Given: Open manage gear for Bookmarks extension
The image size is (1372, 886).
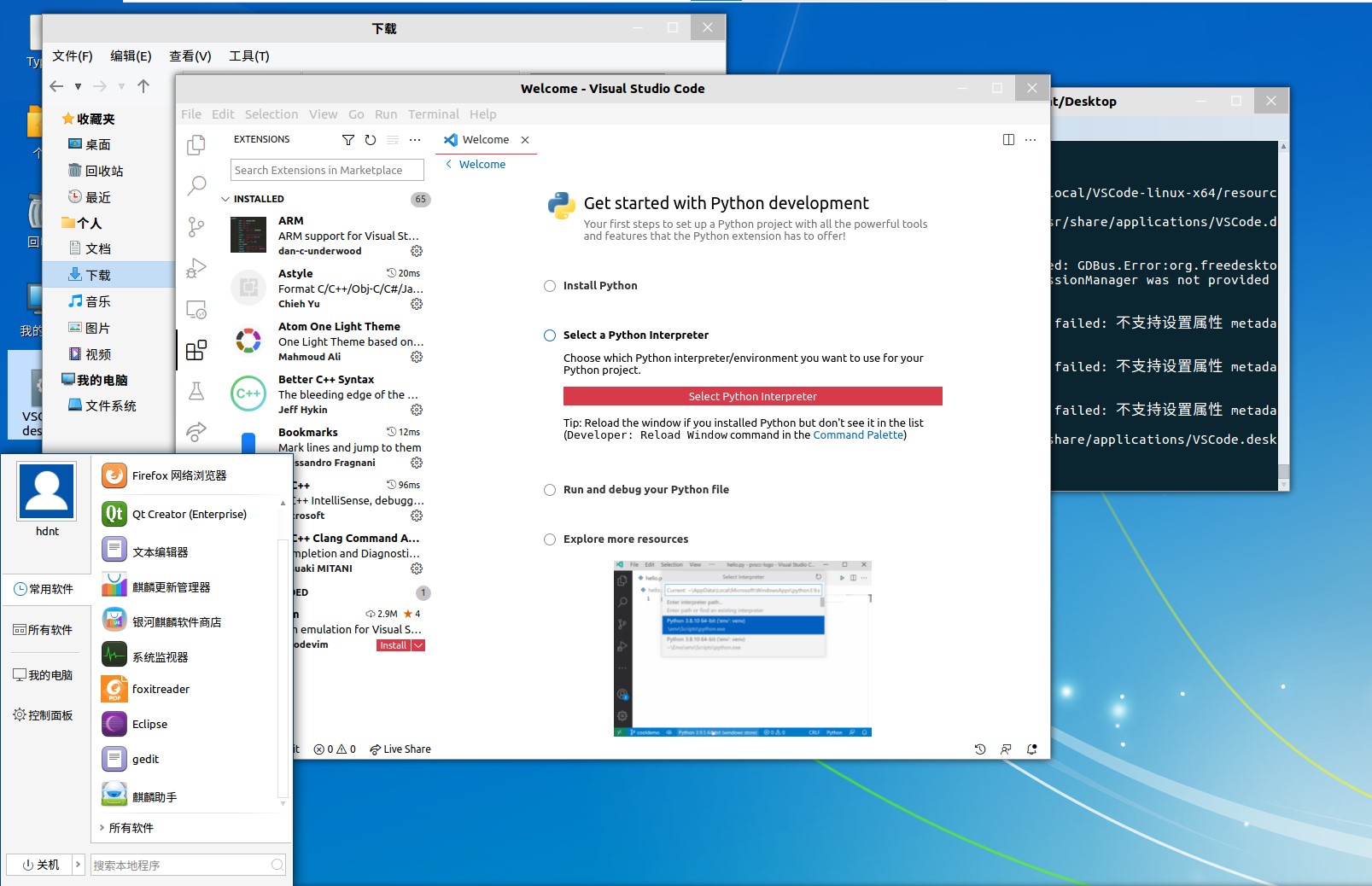Looking at the screenshot, I should pos(417,463).
